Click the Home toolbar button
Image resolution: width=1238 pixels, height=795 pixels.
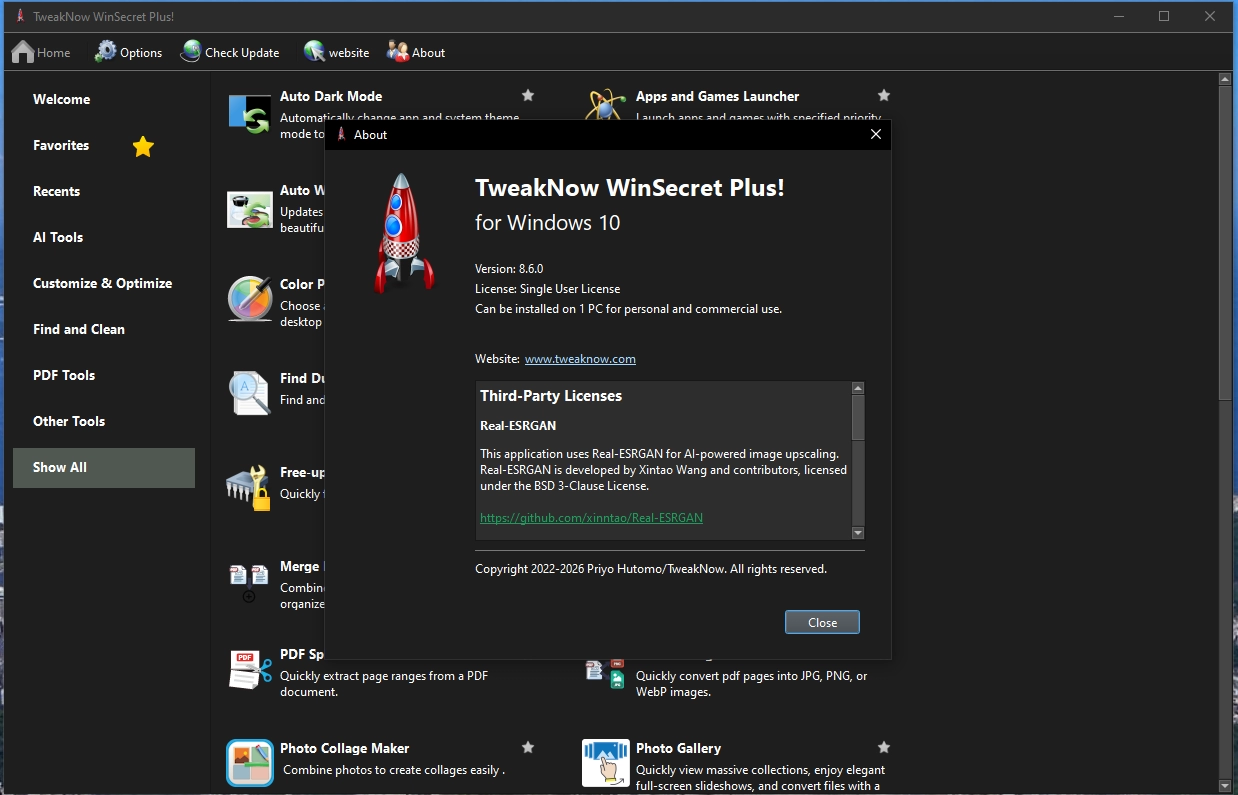click(x=41, y=52)
